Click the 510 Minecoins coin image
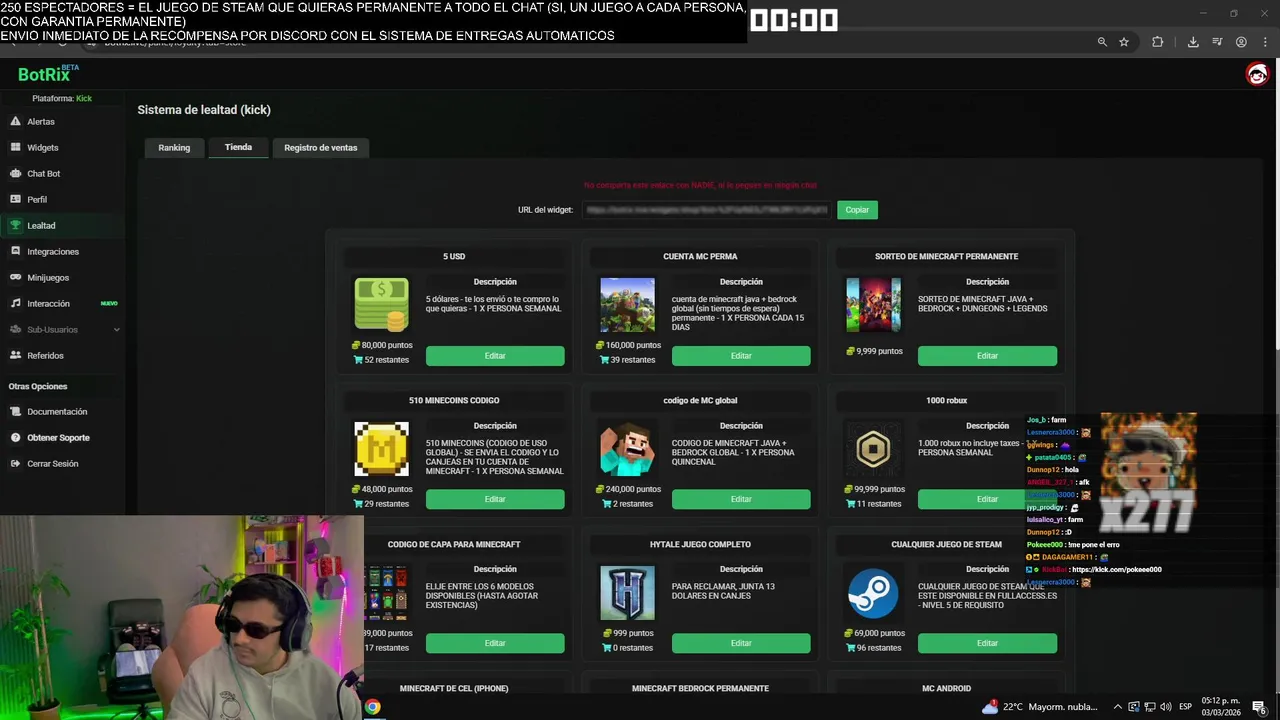 pyautogui.click(x=381, y=449)
